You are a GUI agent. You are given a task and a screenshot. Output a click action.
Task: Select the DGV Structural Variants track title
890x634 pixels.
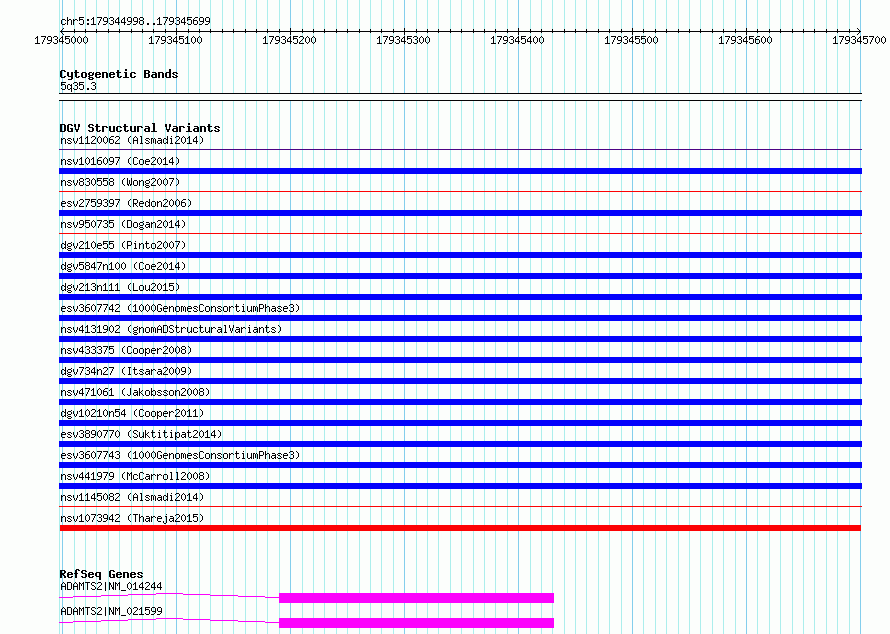[x=140, y=128]
